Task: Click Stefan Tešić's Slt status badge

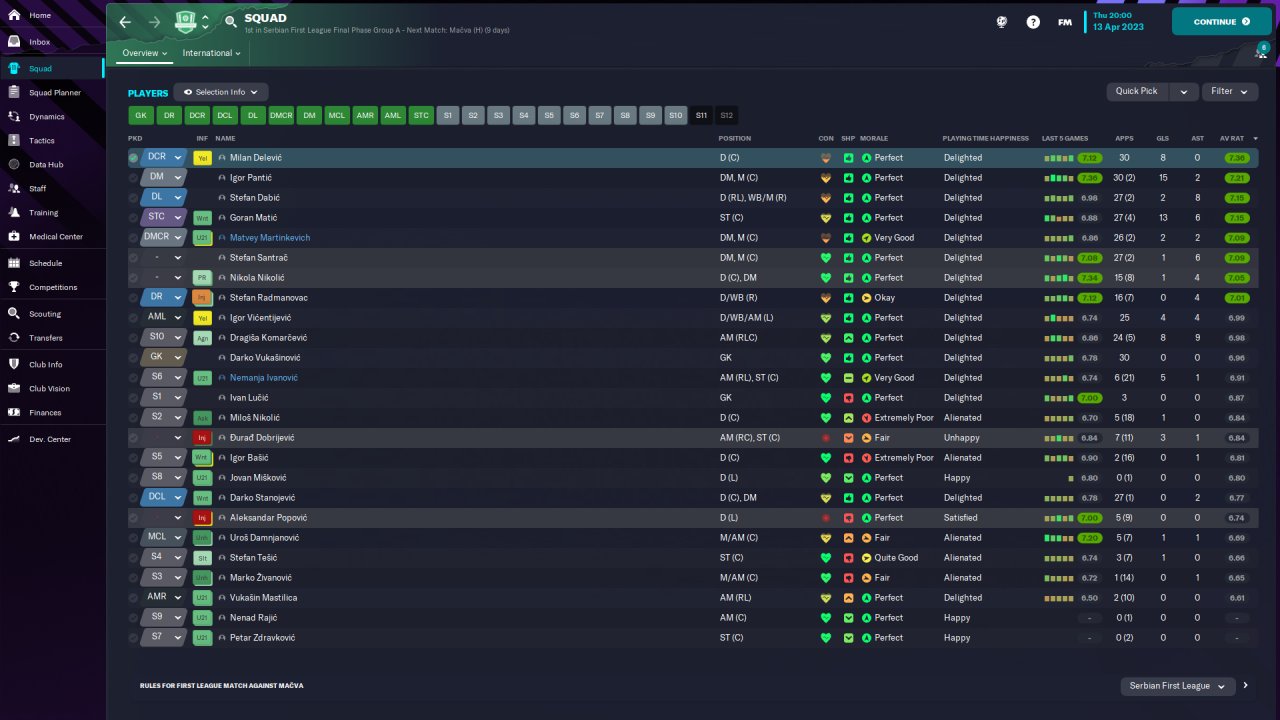Action: (x=202, y=558)
